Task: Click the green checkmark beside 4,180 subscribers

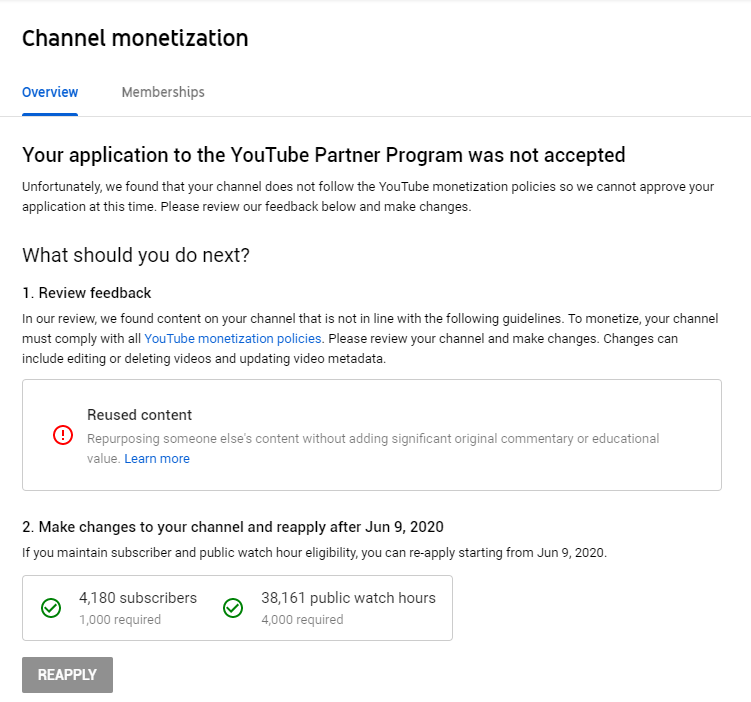Action: point(51,608)
